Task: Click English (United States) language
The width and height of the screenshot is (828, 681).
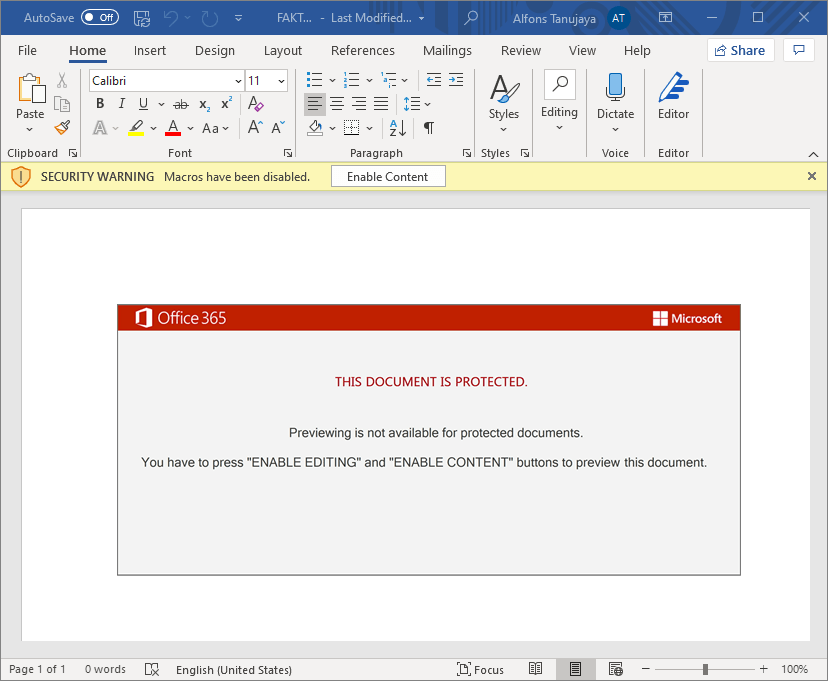Action: coord(234,669)
